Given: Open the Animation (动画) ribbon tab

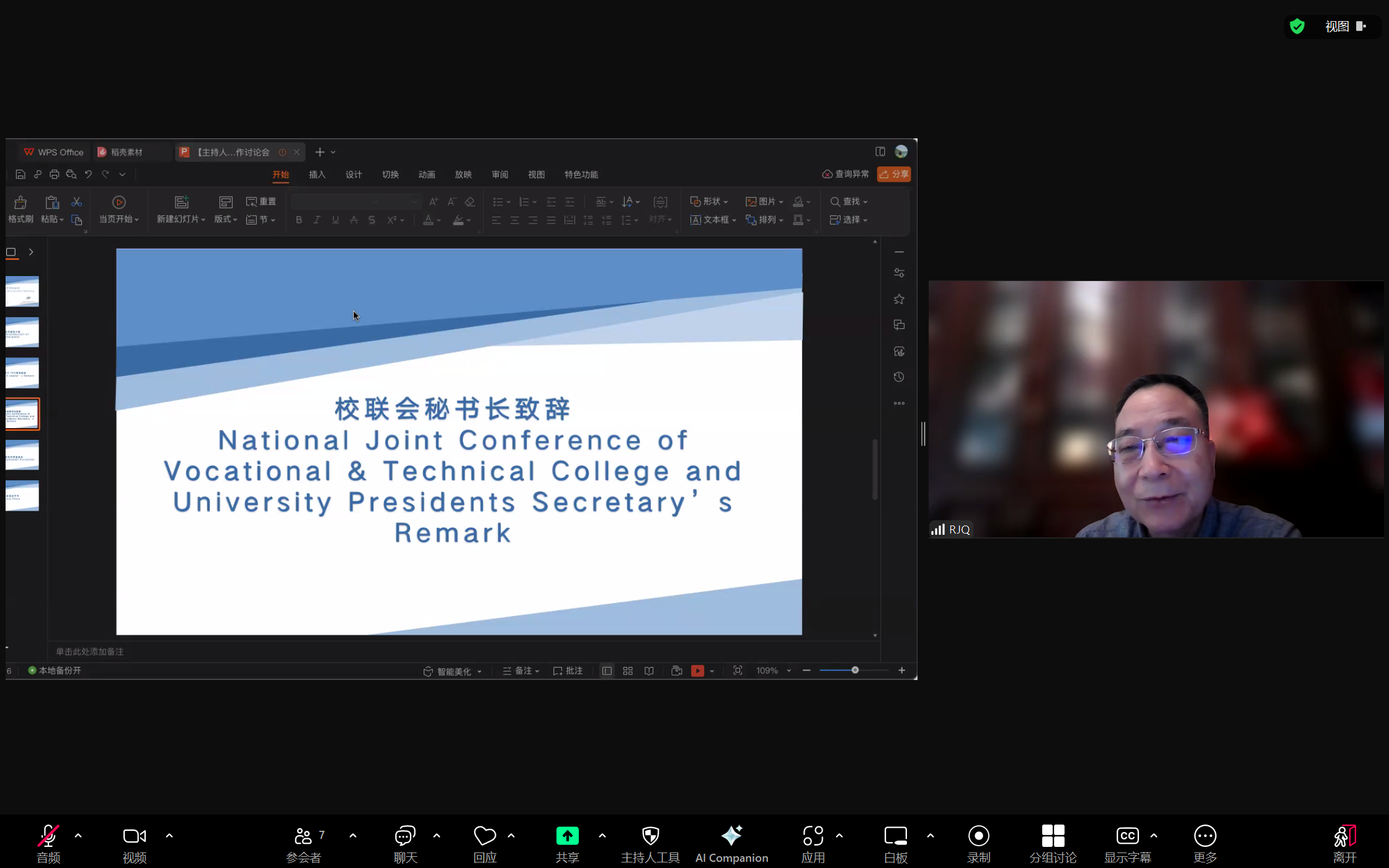Looking at the screenshot, I should (x=427, y=175).
